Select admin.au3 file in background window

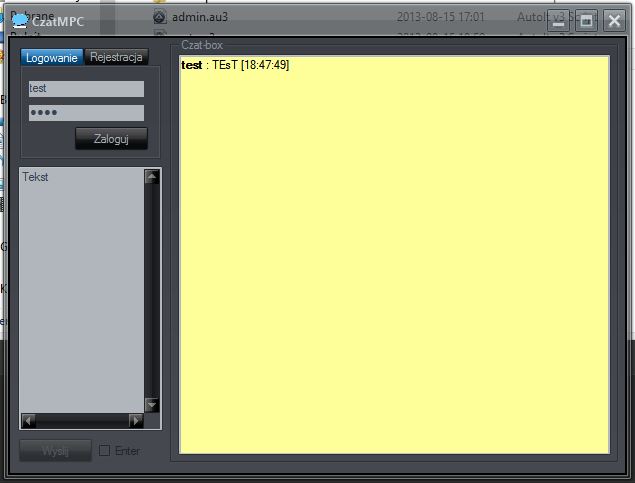(200, 17)
